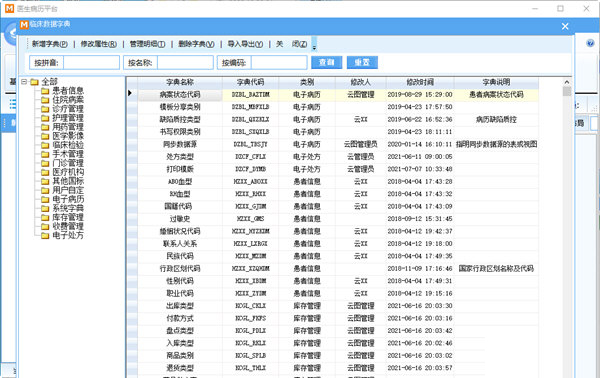The height and width of the screenshot is (378, 600).
Task: Open 导入导出(Y) in the toolbar
Action: click(x=245, y=44)
